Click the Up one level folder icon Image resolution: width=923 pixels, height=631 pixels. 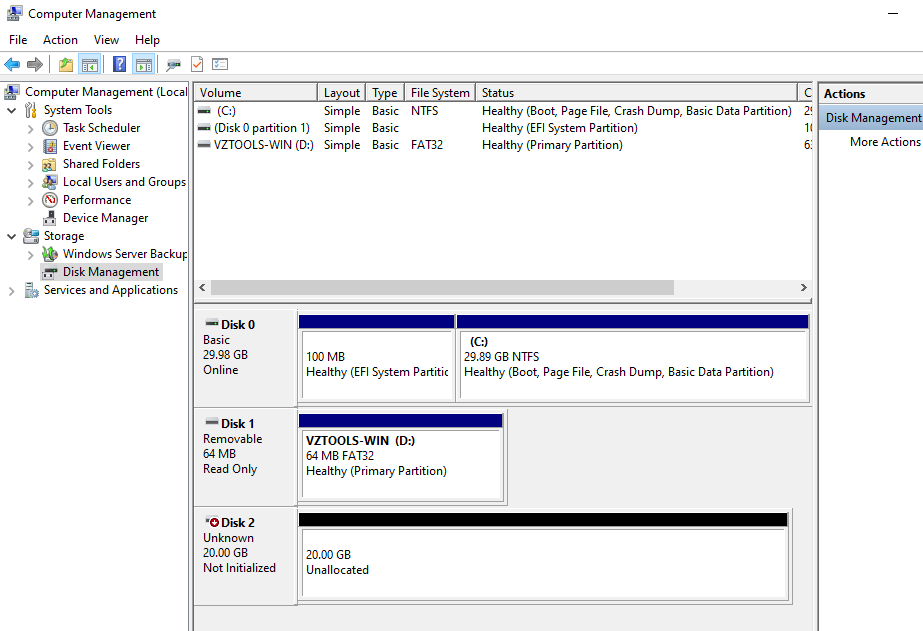pyautogui.click(x=66, y=64)
